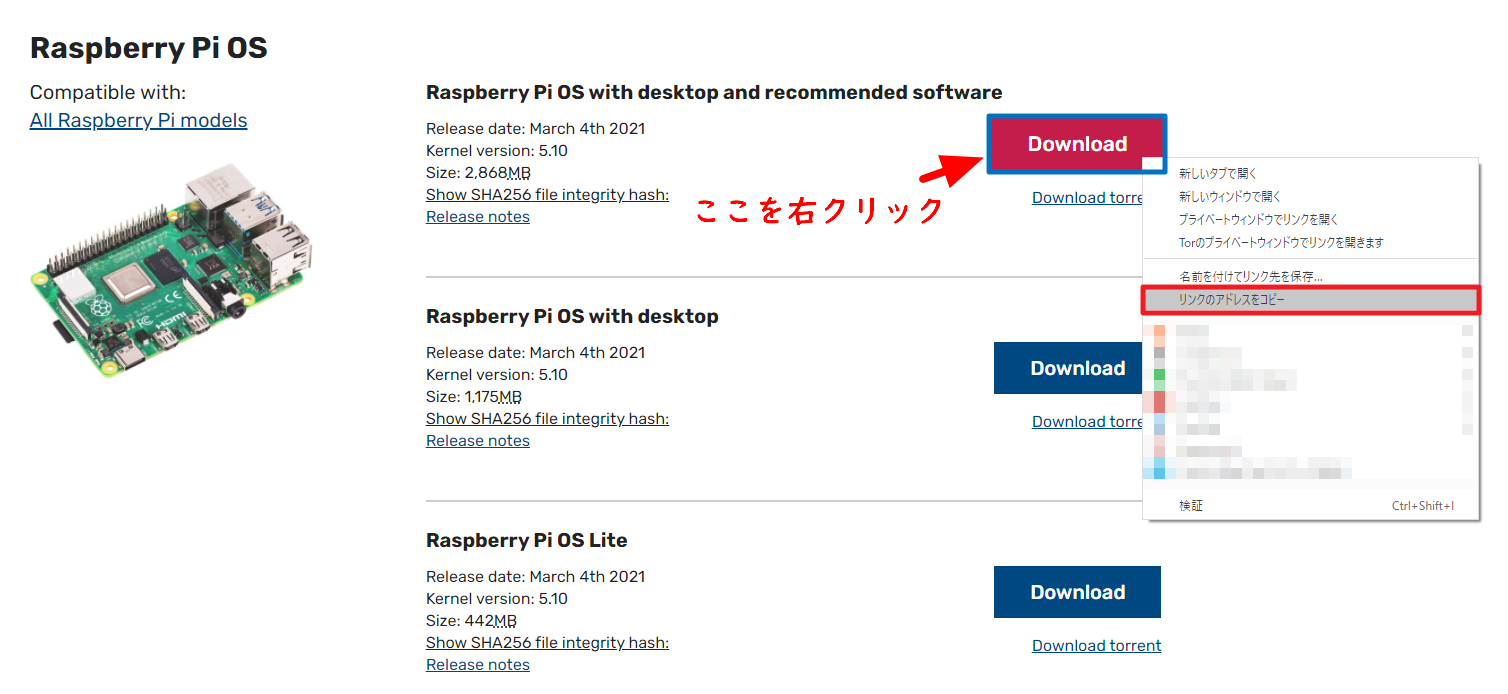Open Download torrent link for recommended software edition
Screen dimensions: 1508x694
pos(1087,198)
